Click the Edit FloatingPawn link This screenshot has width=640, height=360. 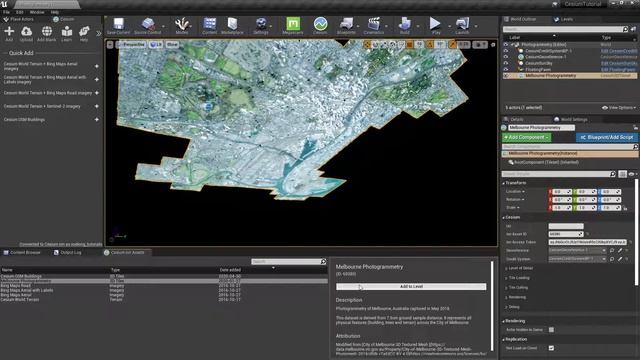(618, 69)
